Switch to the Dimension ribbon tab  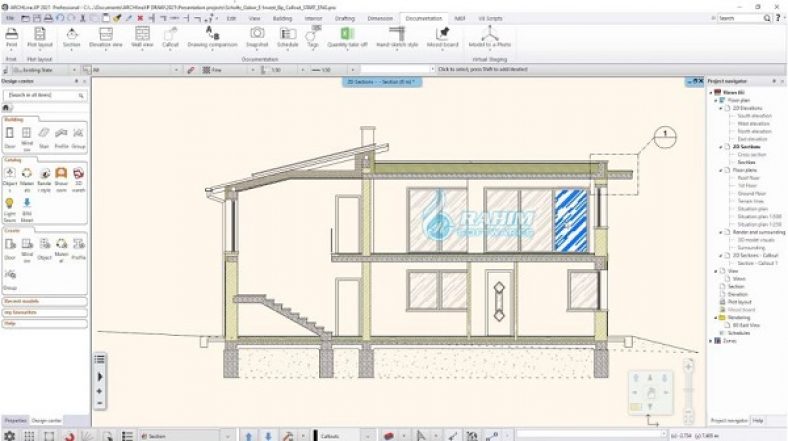tap(380, 18)
